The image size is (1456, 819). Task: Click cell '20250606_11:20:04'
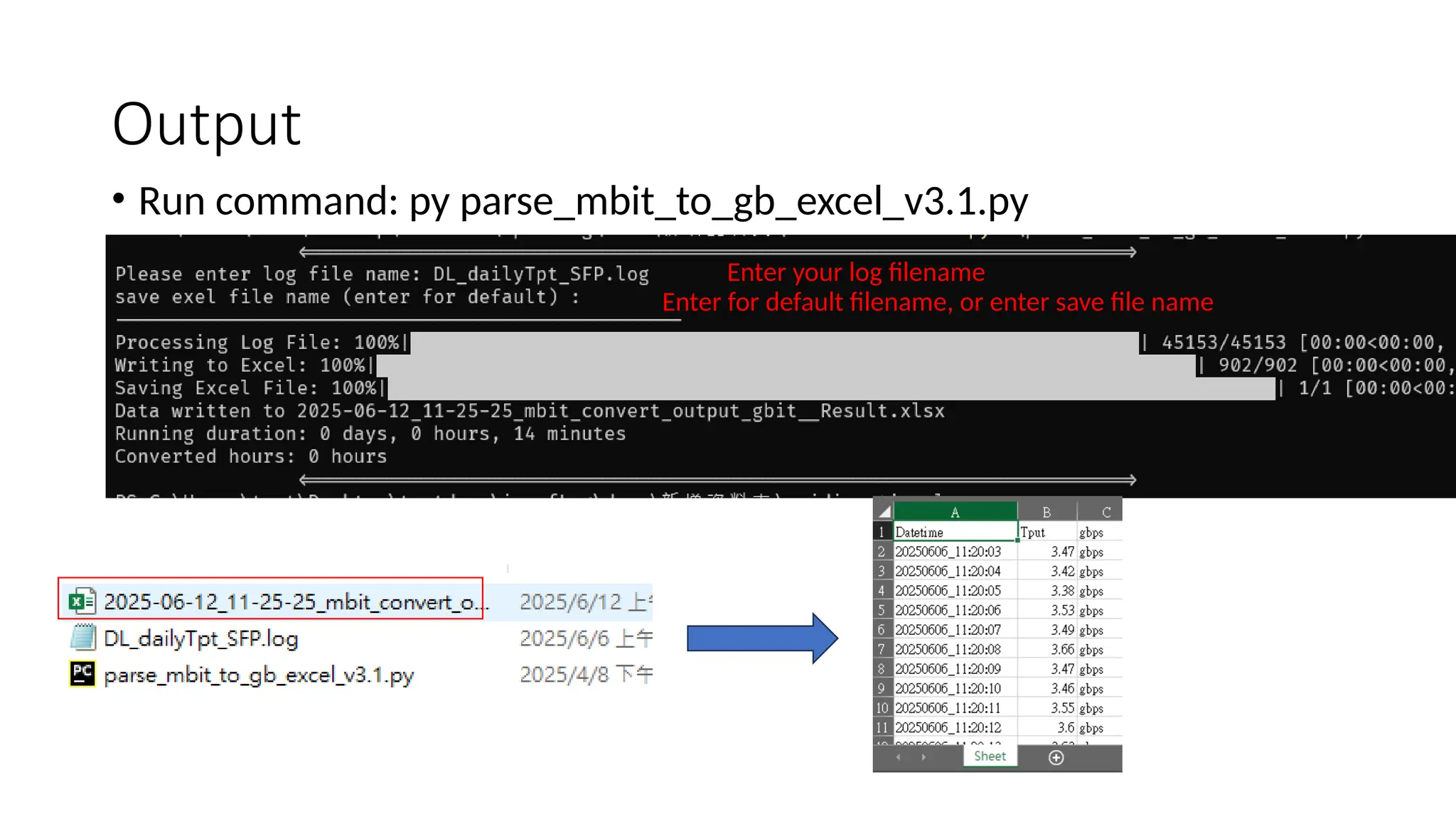click(x=955, y=571)
